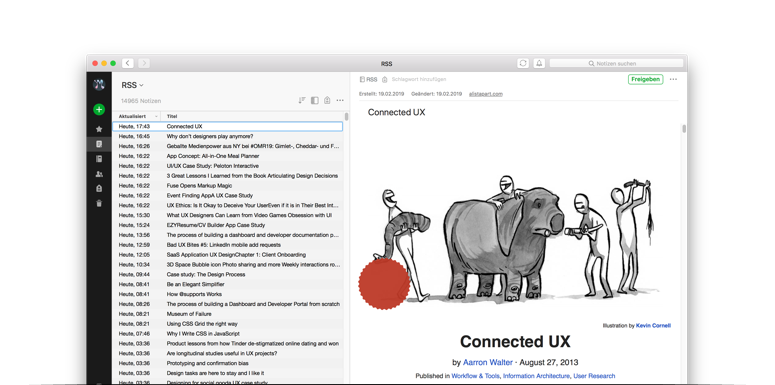Image resolution: width=775 pixels, height=385 pixels.
Task: Open User Research link
Action: tap(594, 376)
